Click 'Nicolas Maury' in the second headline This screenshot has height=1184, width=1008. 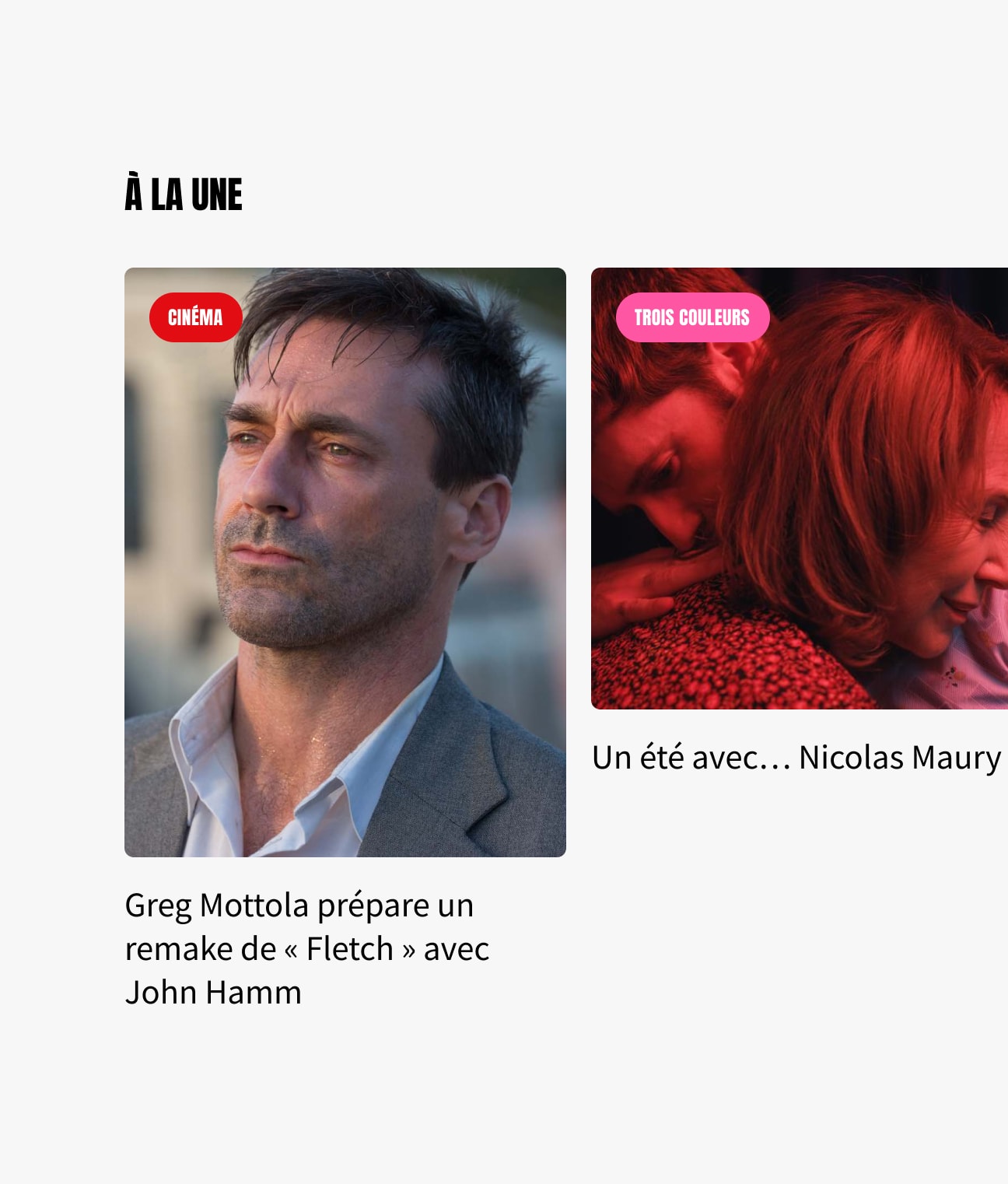(x=900, y=757)
